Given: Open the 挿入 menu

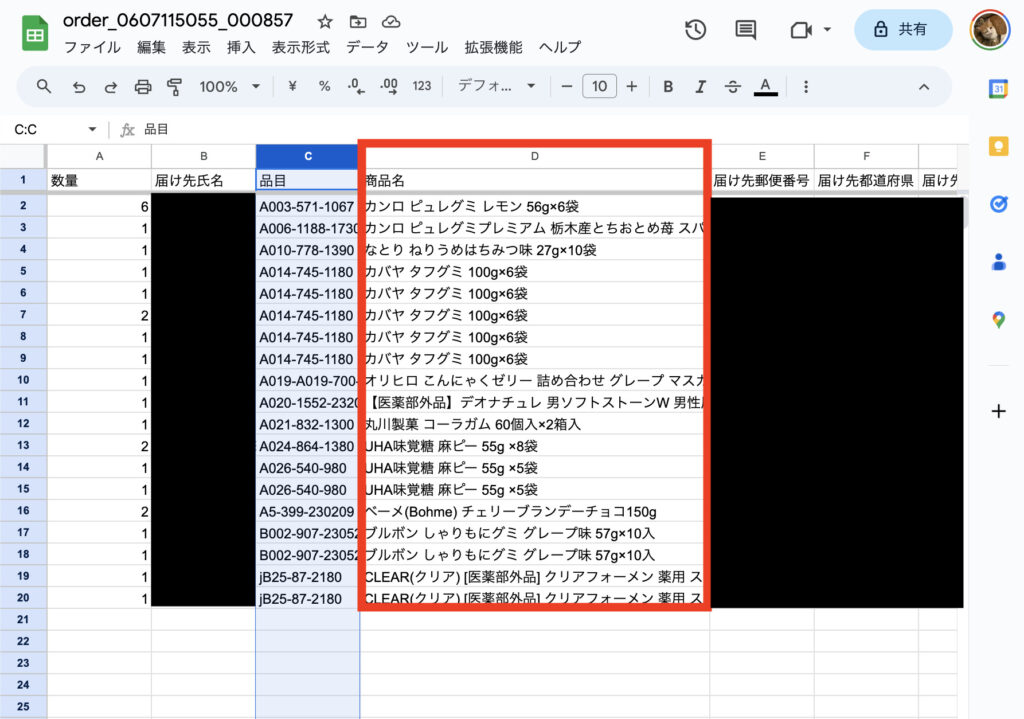Looking at the screenshot, I should tap(241, 47).
